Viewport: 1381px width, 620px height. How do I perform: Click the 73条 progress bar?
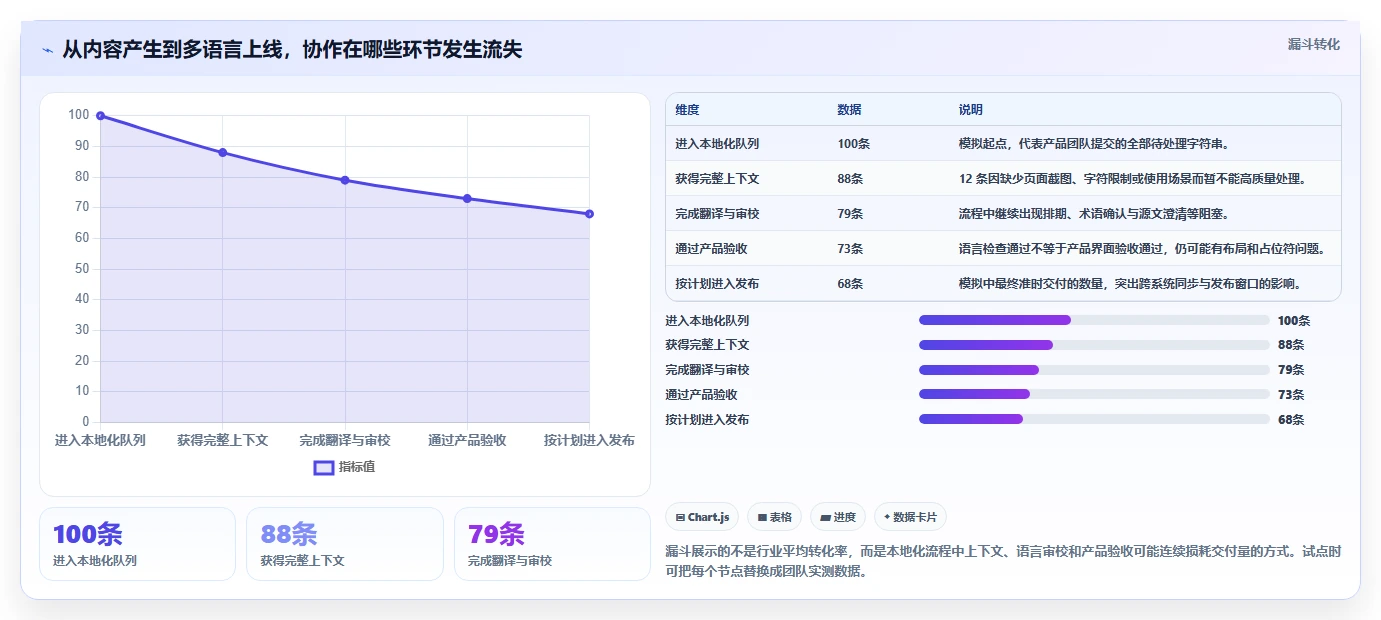pos(1094,394)
